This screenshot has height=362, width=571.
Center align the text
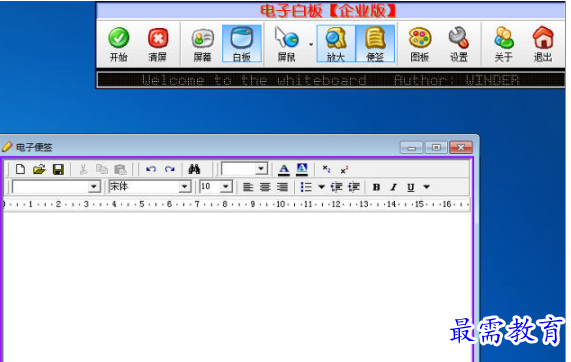[265, 187]
